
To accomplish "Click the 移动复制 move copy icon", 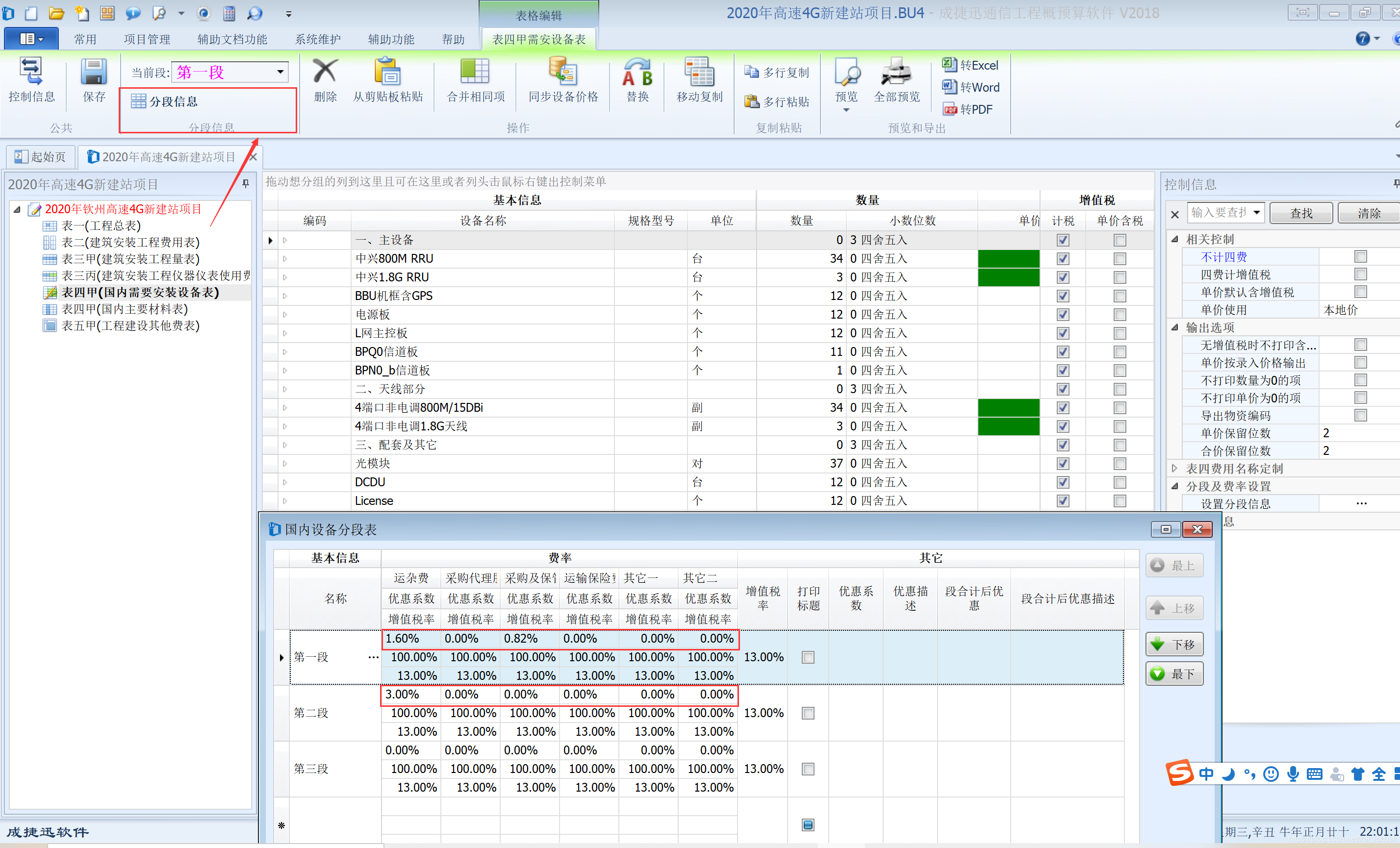I will [699, 72].
